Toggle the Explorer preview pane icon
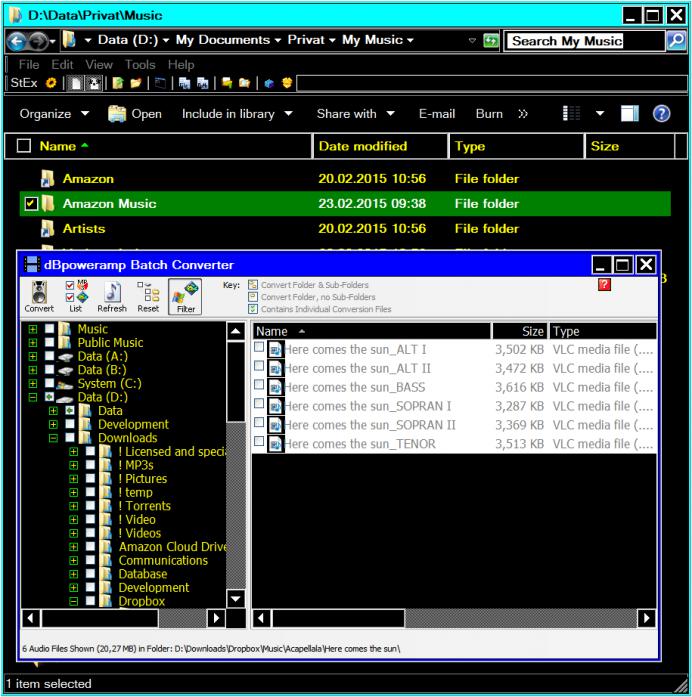Image resolution: width=692 pixels, height=697 pixels. click(629, 114)
